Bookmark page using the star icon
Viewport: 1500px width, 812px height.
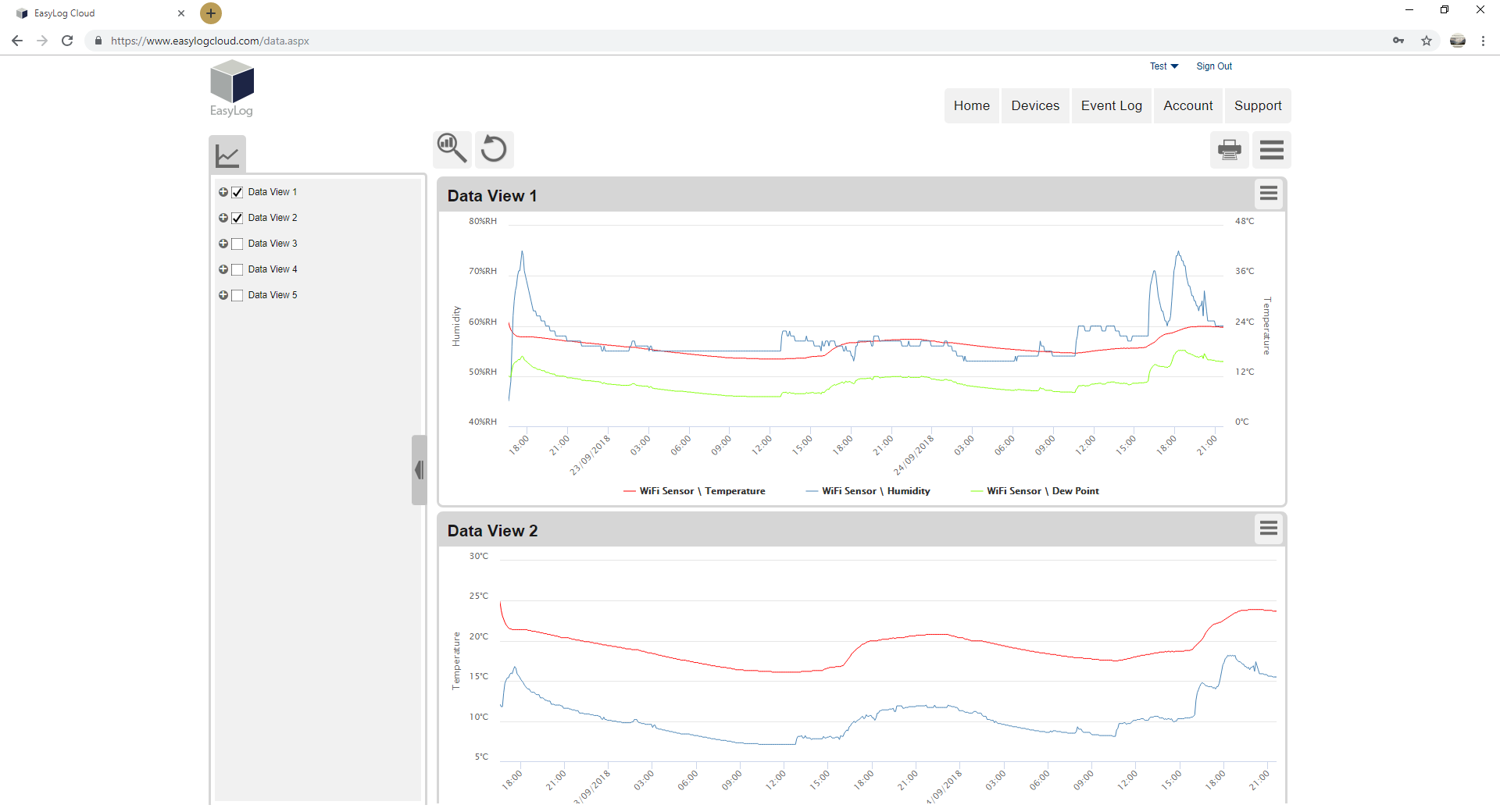point(1427,41)
